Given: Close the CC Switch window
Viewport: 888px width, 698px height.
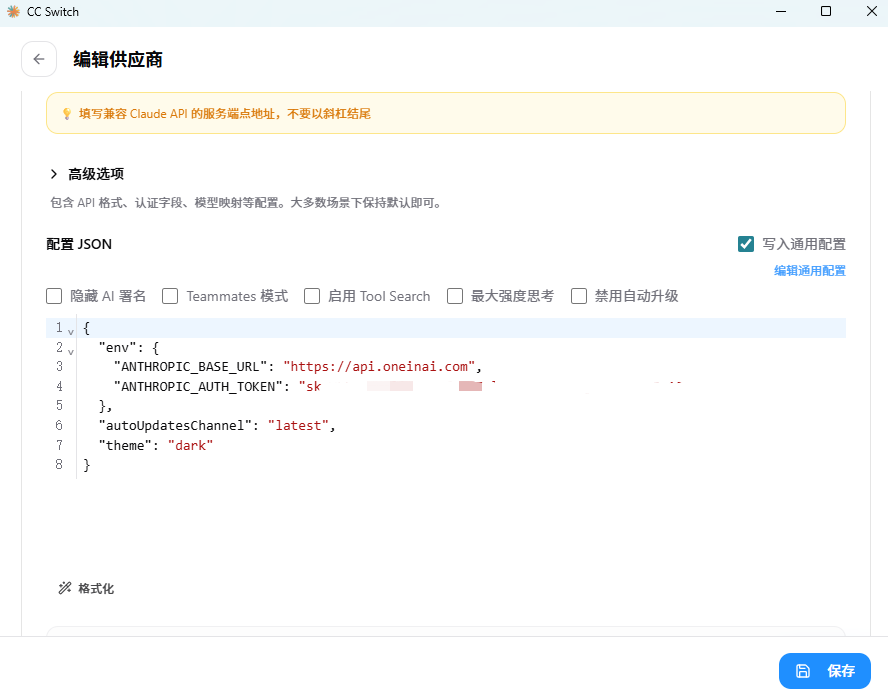Looking at the screenshot, I should [x=872, y=11].
